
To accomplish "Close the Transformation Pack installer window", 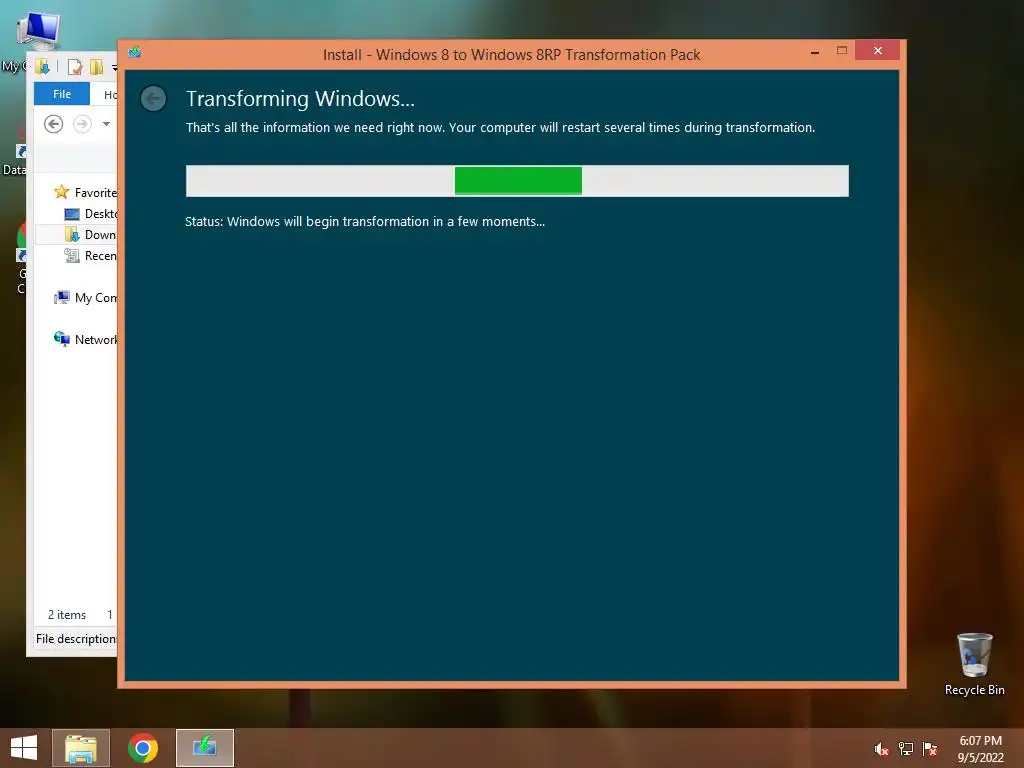I will 878,51.
